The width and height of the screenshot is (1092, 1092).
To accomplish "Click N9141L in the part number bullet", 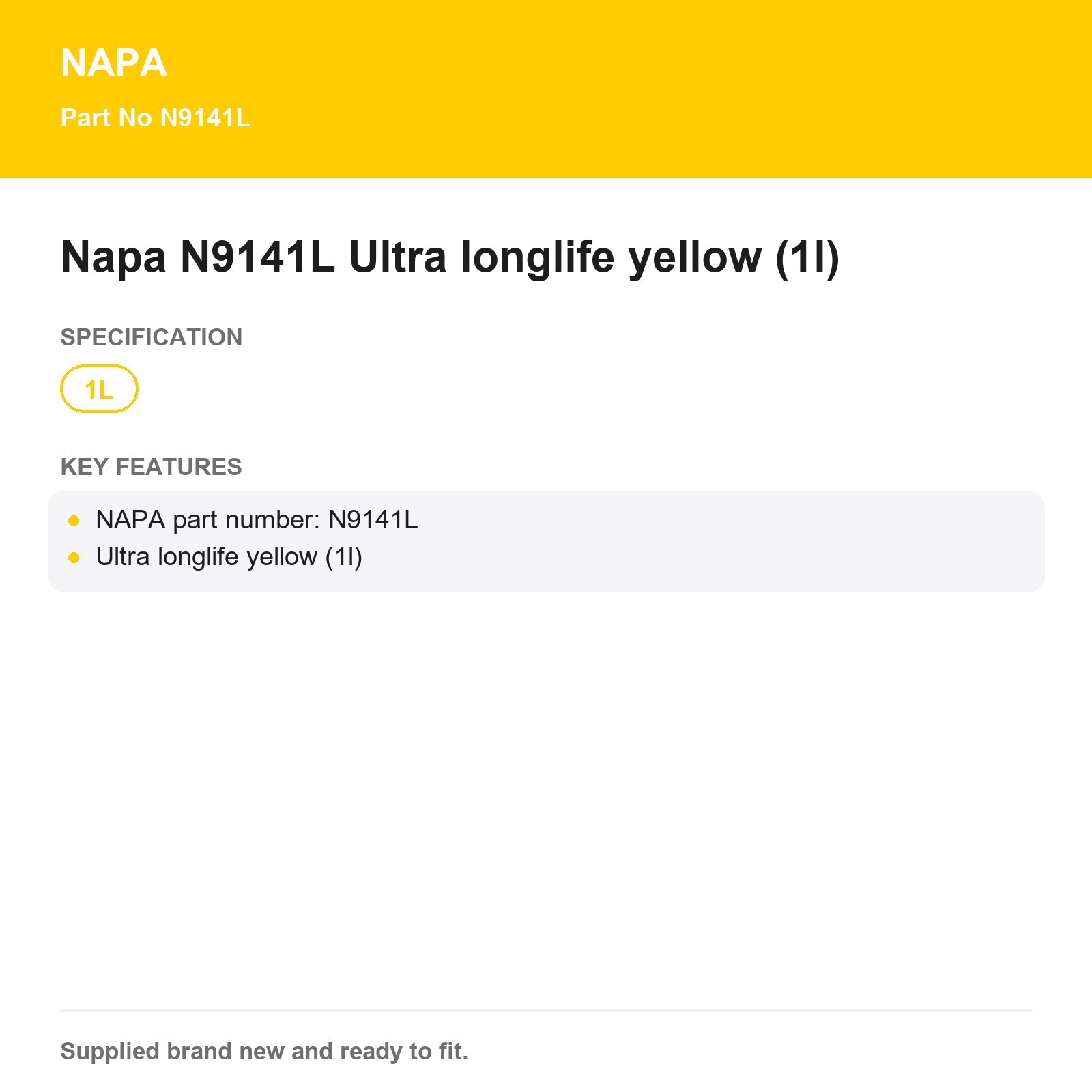I will (x=373, y=520).
